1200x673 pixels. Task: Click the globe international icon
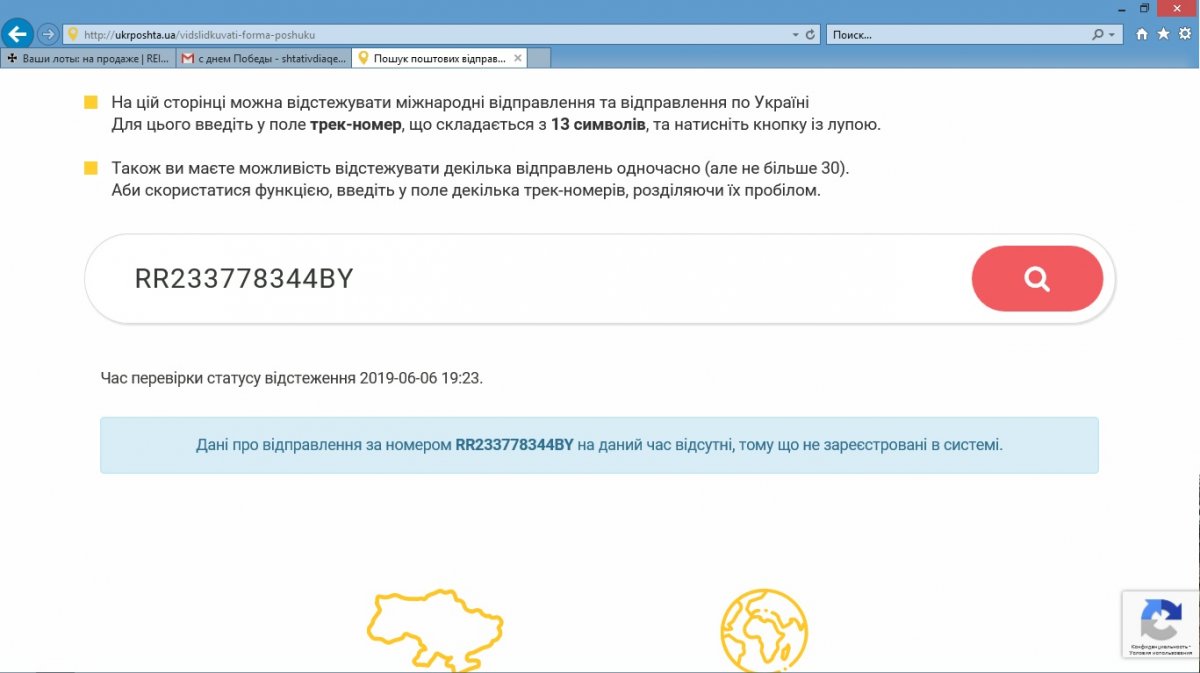pyautogui.click(x=764, y=631)
